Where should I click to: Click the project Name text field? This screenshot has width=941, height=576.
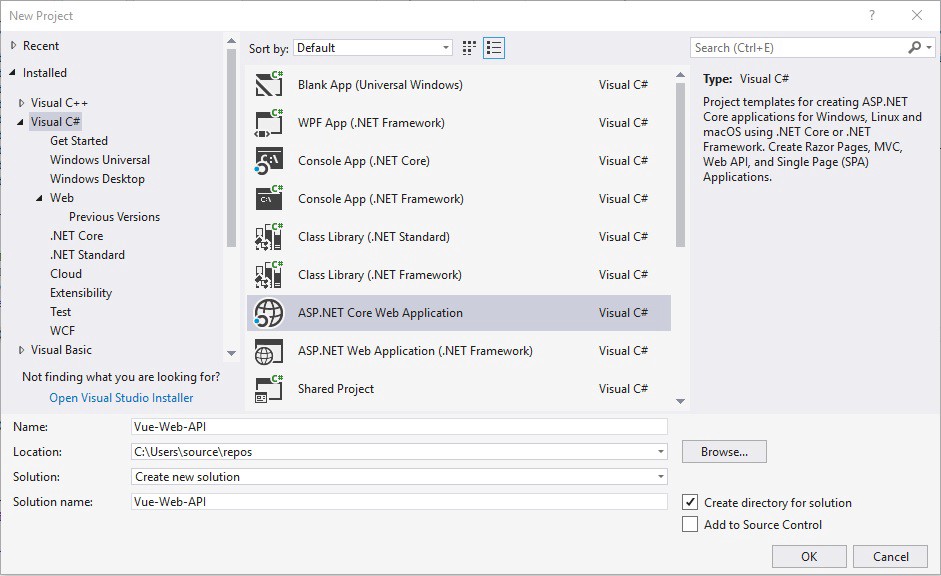(399, 426)
